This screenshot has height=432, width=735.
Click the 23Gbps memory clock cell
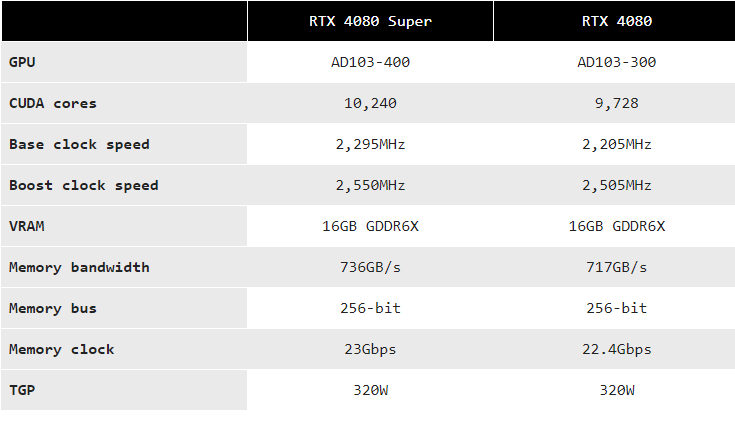pyautogui.click(x=370, y=349)
